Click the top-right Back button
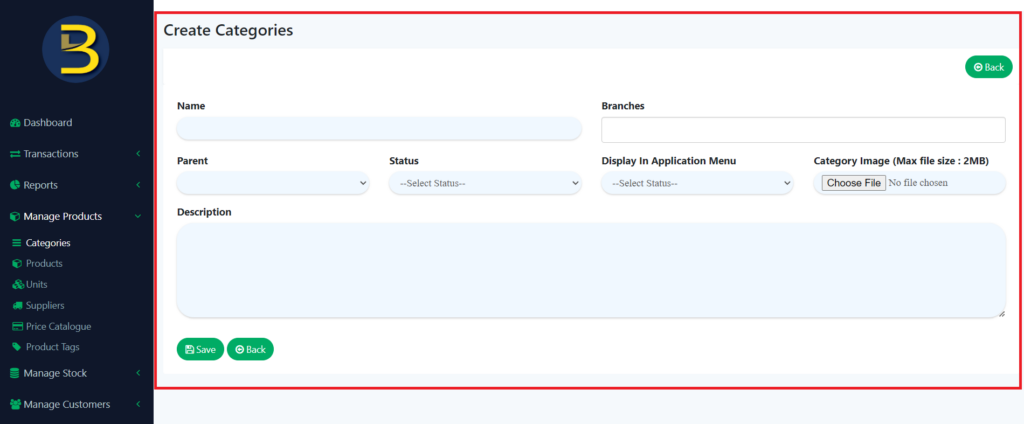The width and height of the screenshot is (1024, 424). point(988,67)
